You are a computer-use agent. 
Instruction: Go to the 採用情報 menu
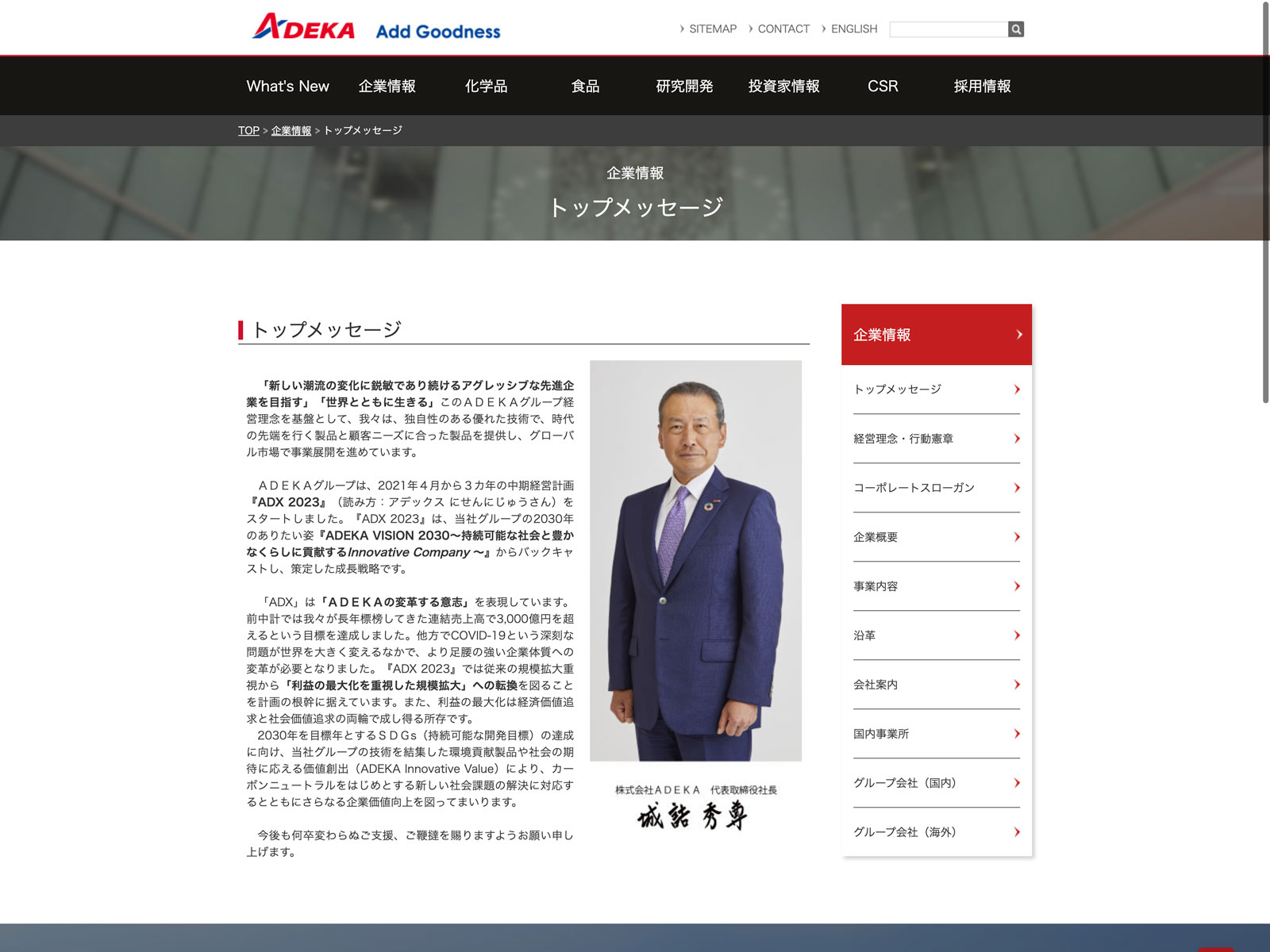982,86
